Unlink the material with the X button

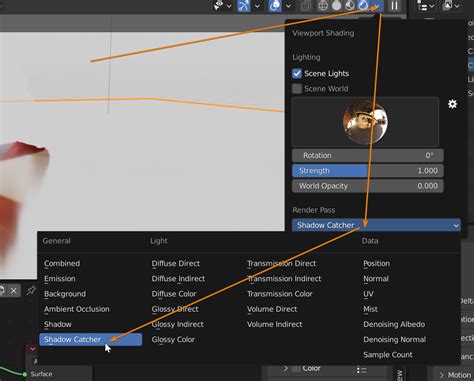pos(14,290)
